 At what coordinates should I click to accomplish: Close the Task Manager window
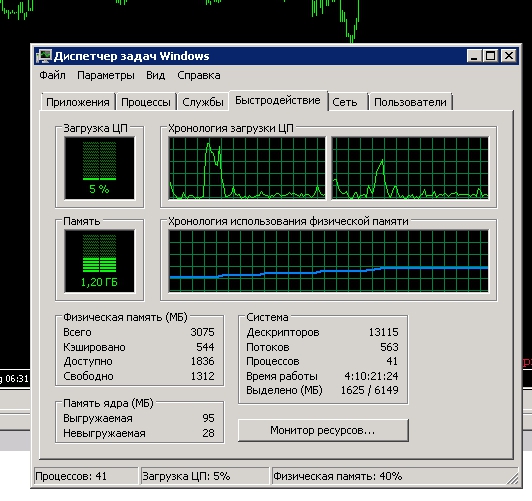click(x=509, y=56)
